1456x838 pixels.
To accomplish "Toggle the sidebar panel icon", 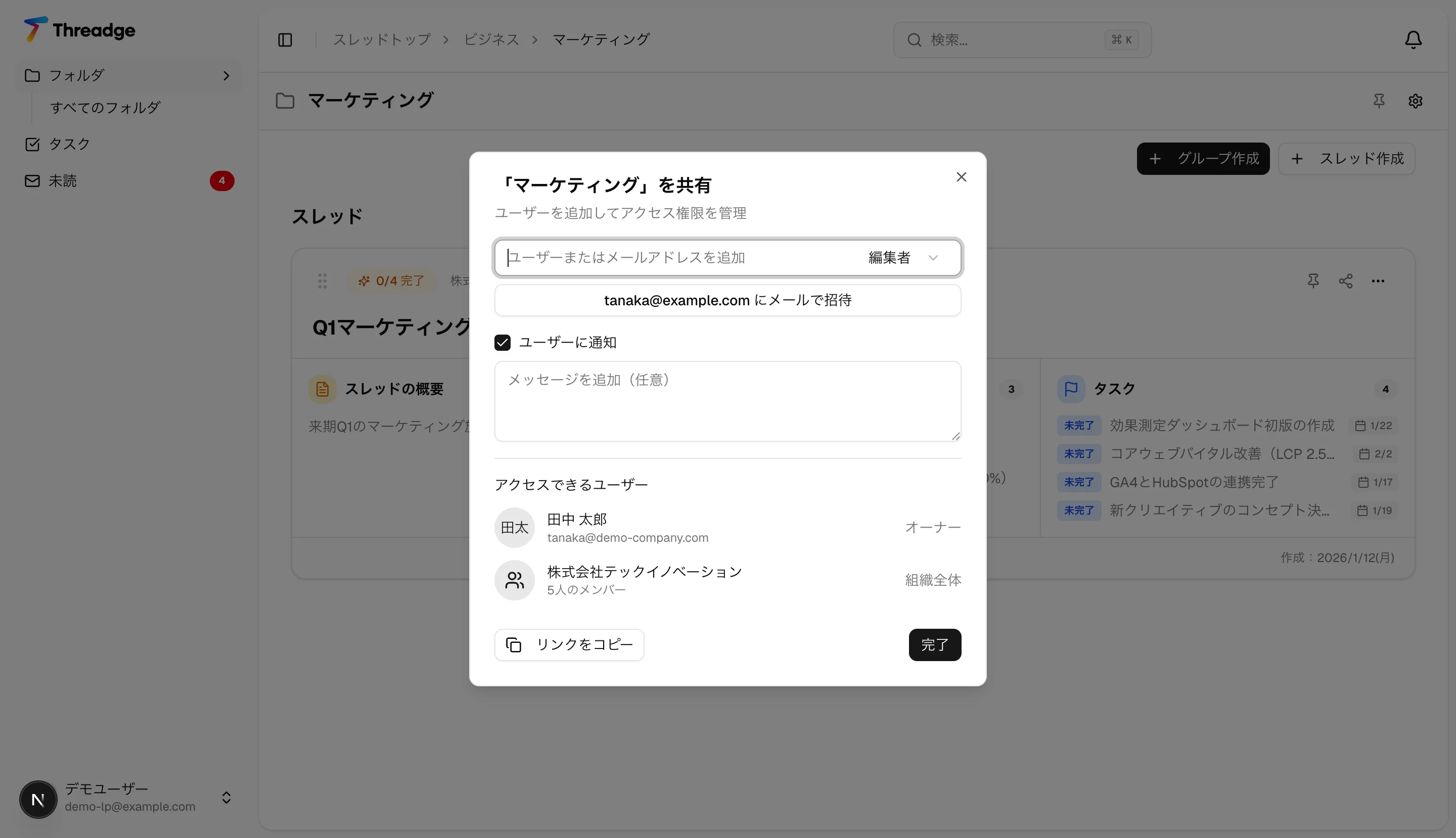I will pos(285,39).
